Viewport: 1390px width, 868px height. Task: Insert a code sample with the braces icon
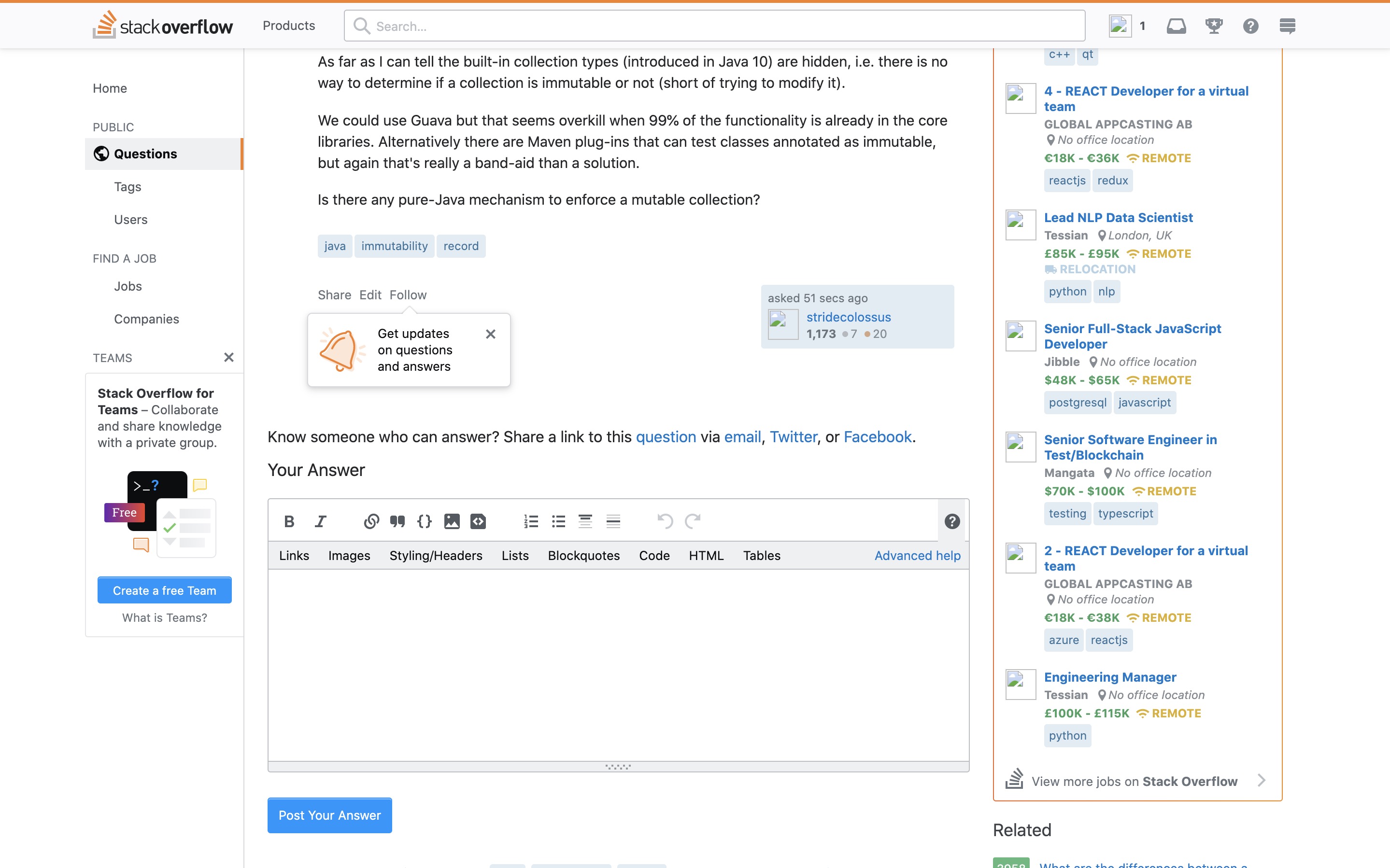click(424, 521)
